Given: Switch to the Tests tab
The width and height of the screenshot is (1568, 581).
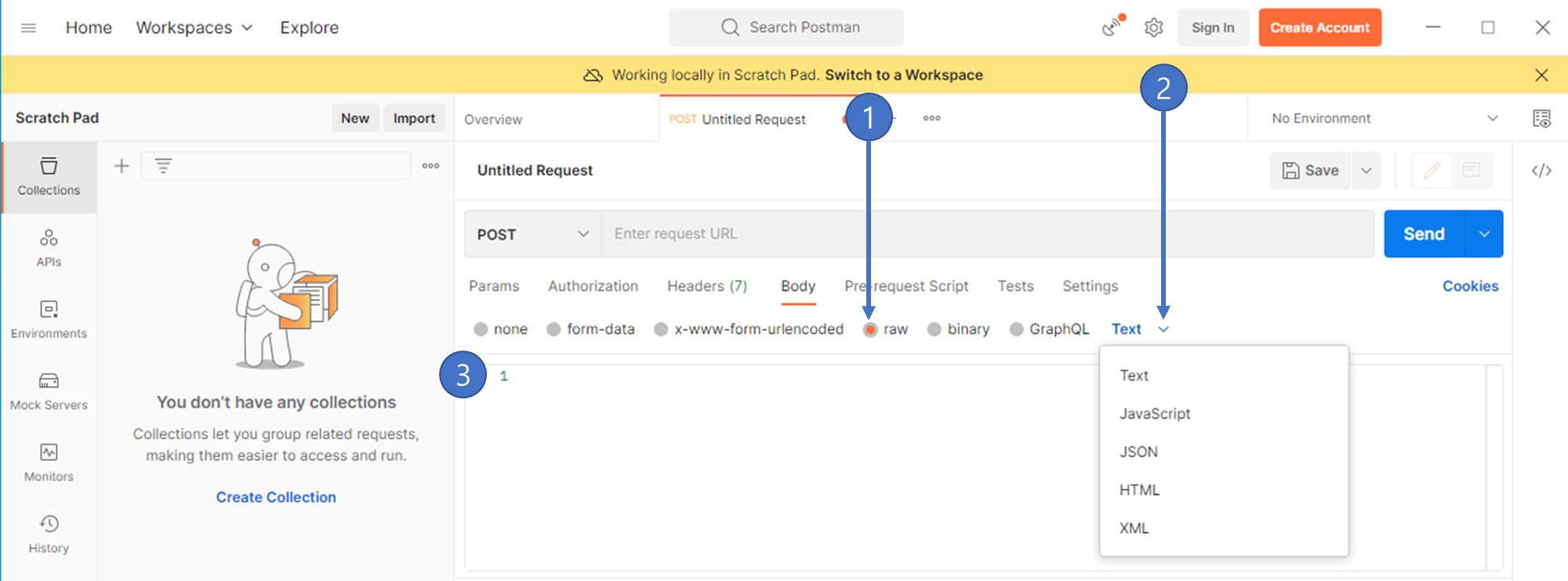Looking at the screenshot, I should tap(1015, 286).
